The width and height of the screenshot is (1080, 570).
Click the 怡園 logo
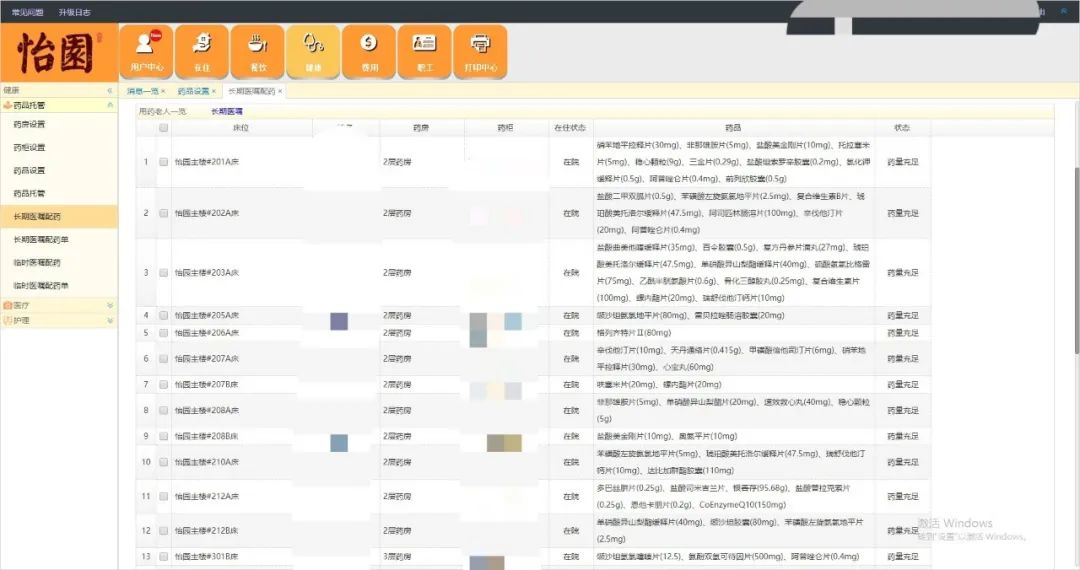[x=59, y=52]
